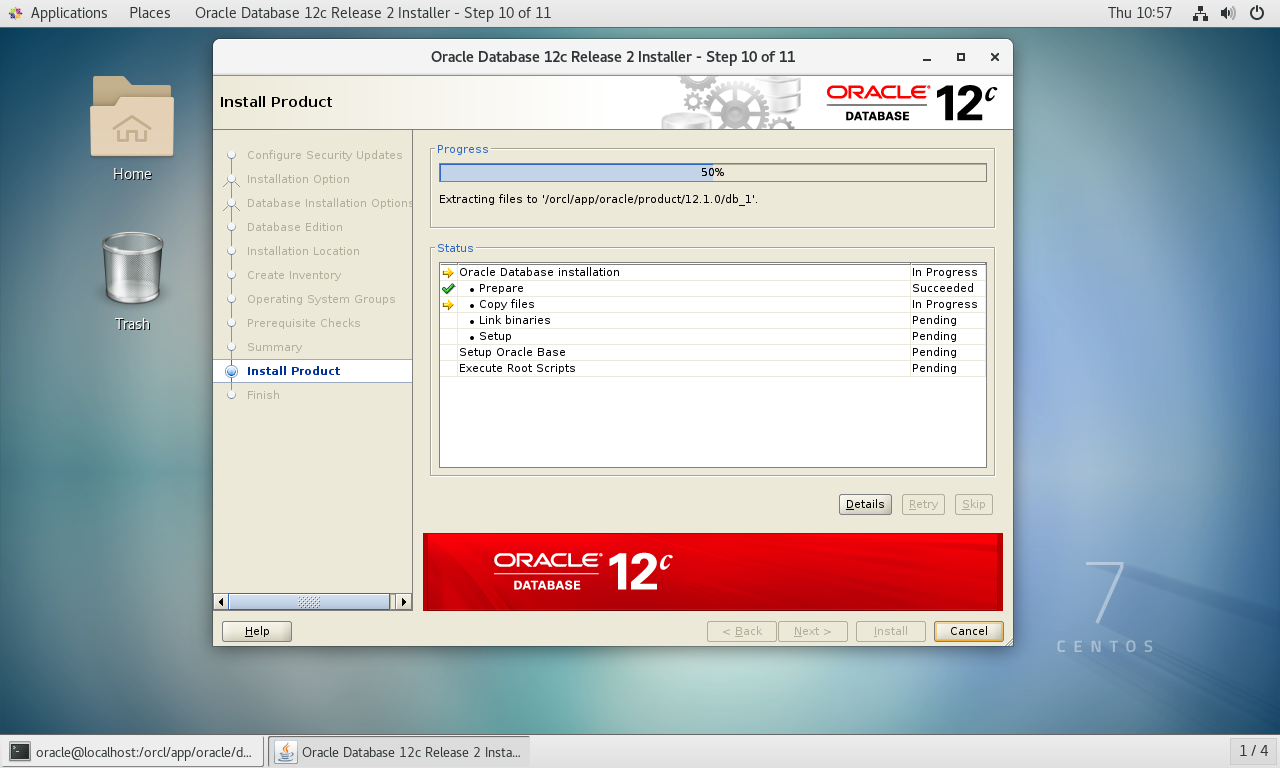Image resolution: width=1280 pixels, height=768 pixels.
Task: Switch to the Oracle Database Installer taskbar entry
Action: 399,751
